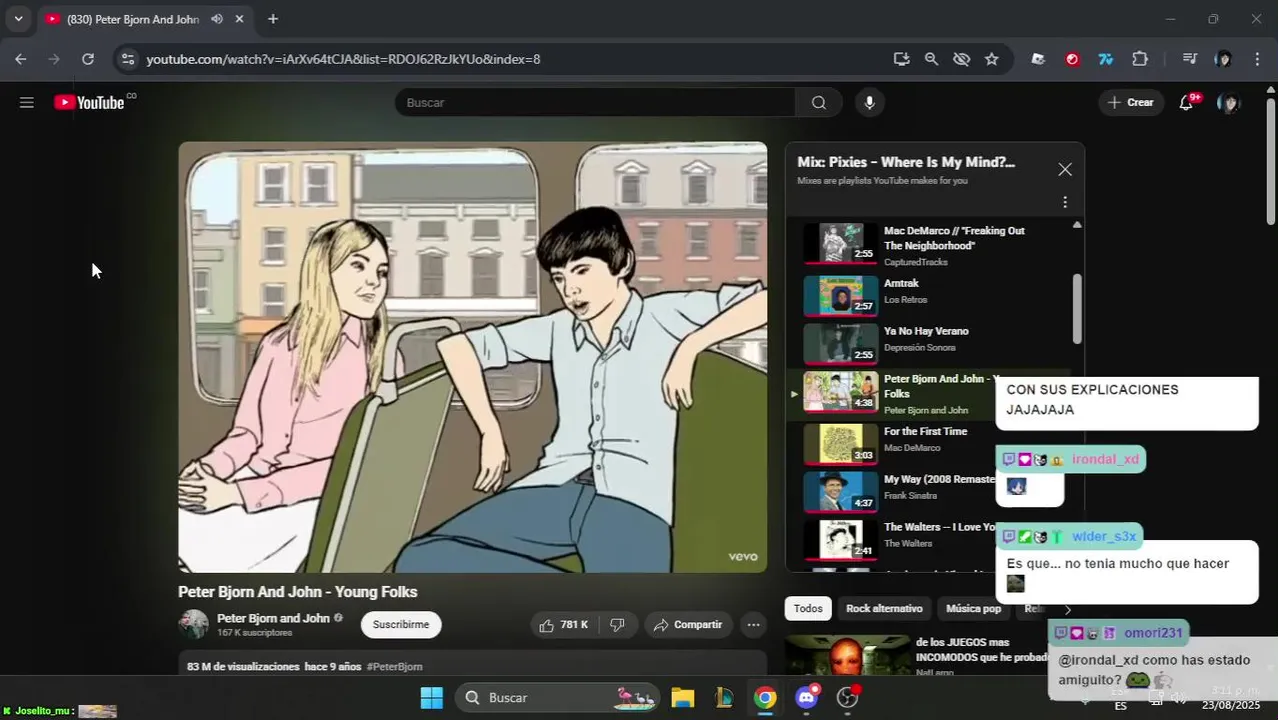Open the red circular extension icon
1278x720 pixels.
point(1072,59)
